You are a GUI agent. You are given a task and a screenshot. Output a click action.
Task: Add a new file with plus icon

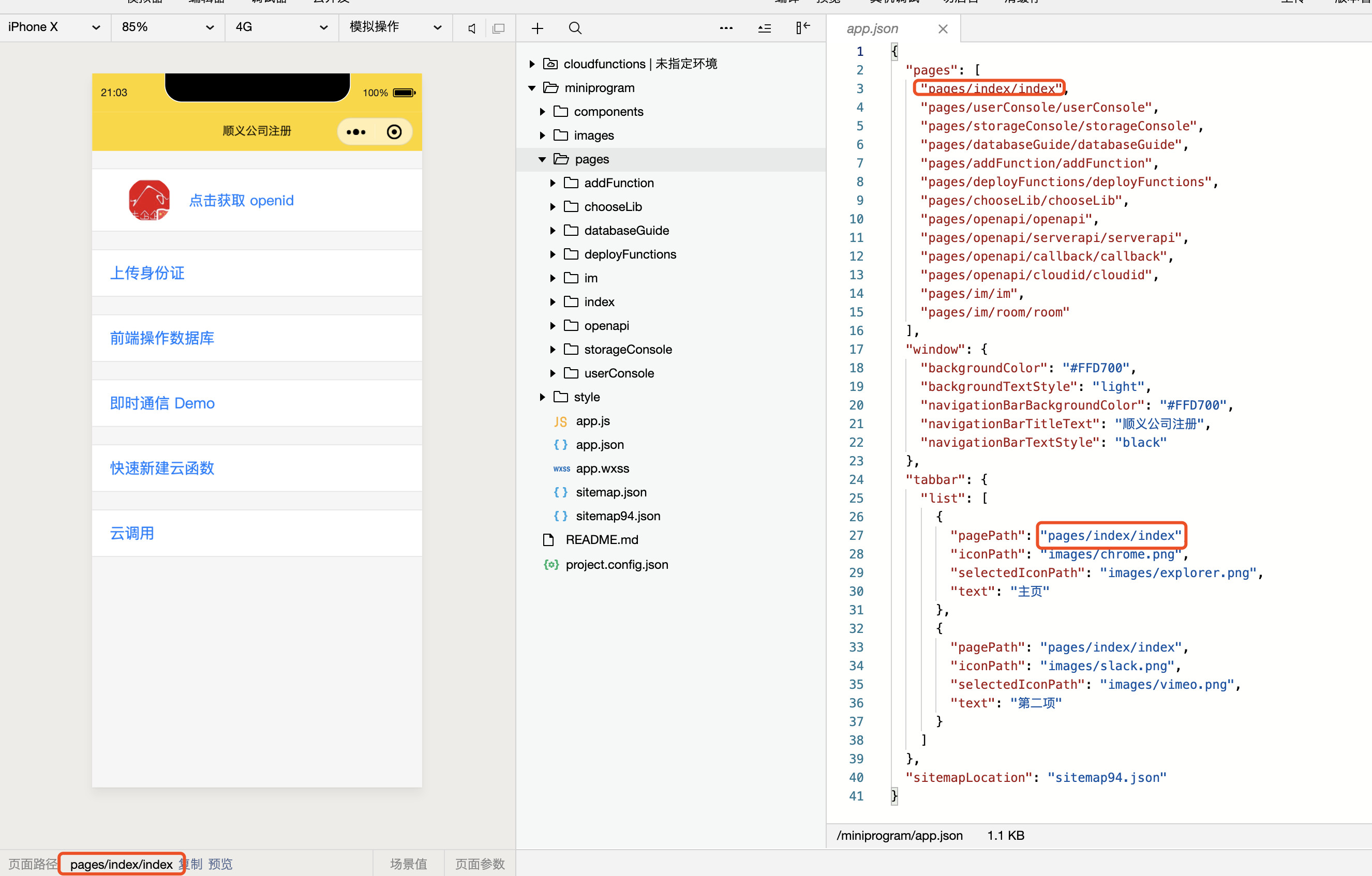538,28
